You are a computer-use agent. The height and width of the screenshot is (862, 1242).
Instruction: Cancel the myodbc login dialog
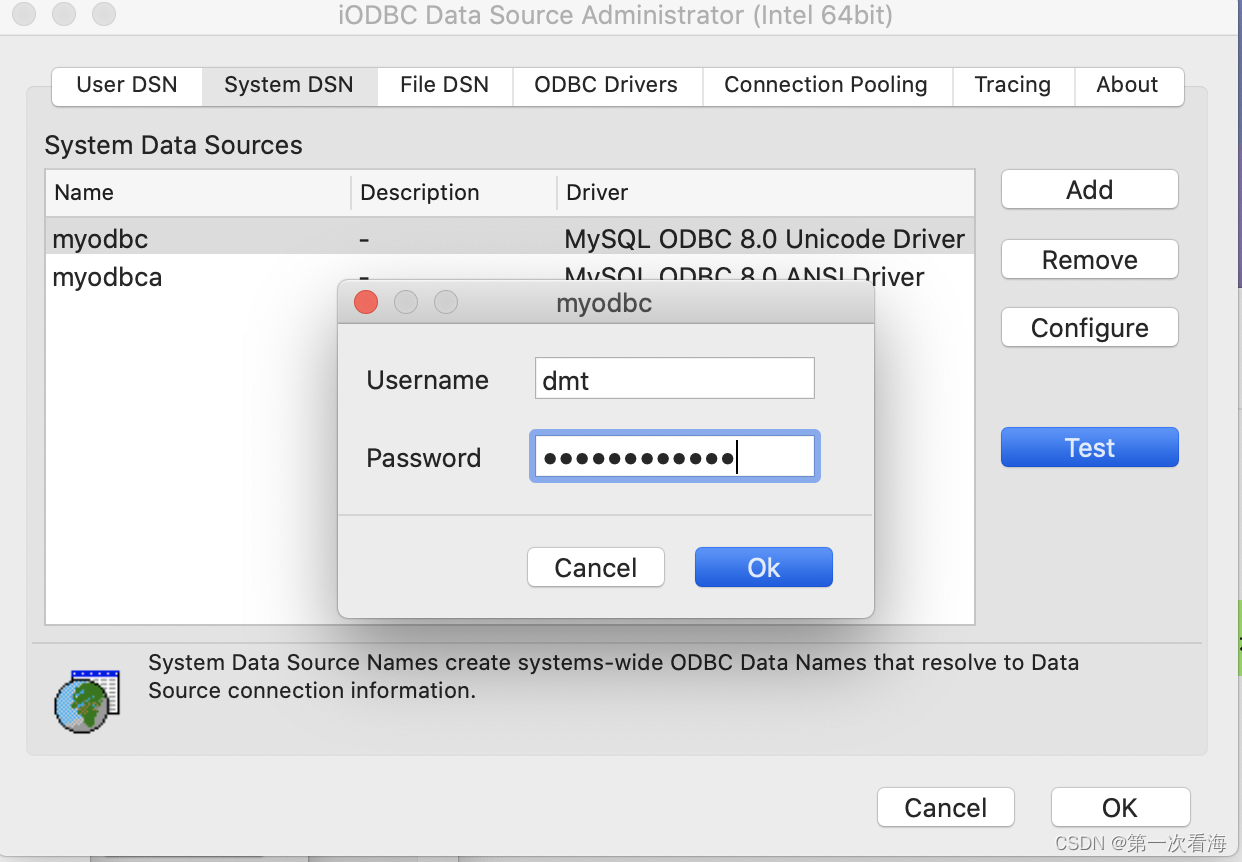pyautogui.click(x=596, y=568)
